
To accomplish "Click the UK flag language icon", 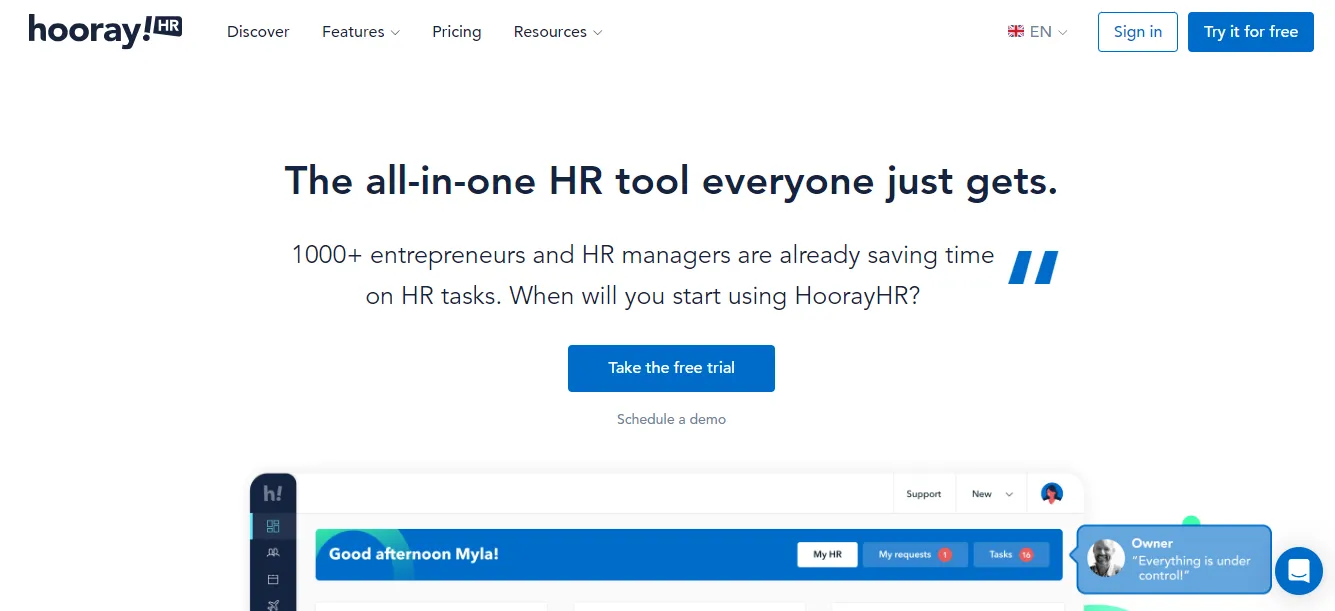I will pyautogui.click(x=1016, y=32).
